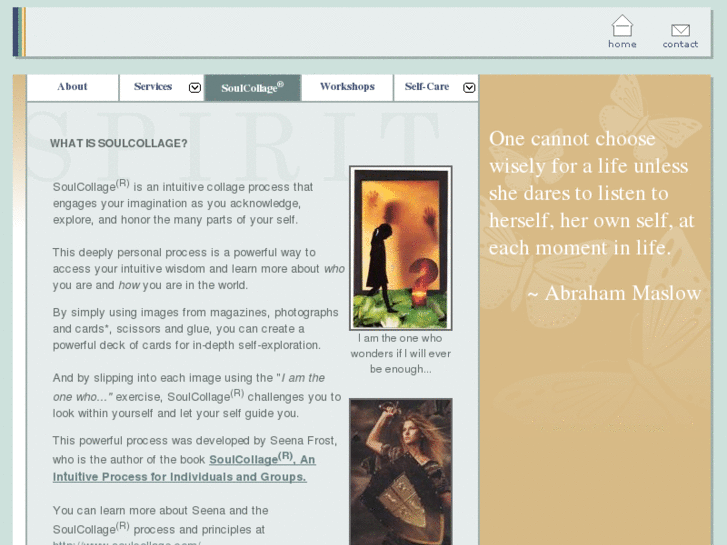Open the Services menu tab
The image size is (727, 545).
[153, 87]
